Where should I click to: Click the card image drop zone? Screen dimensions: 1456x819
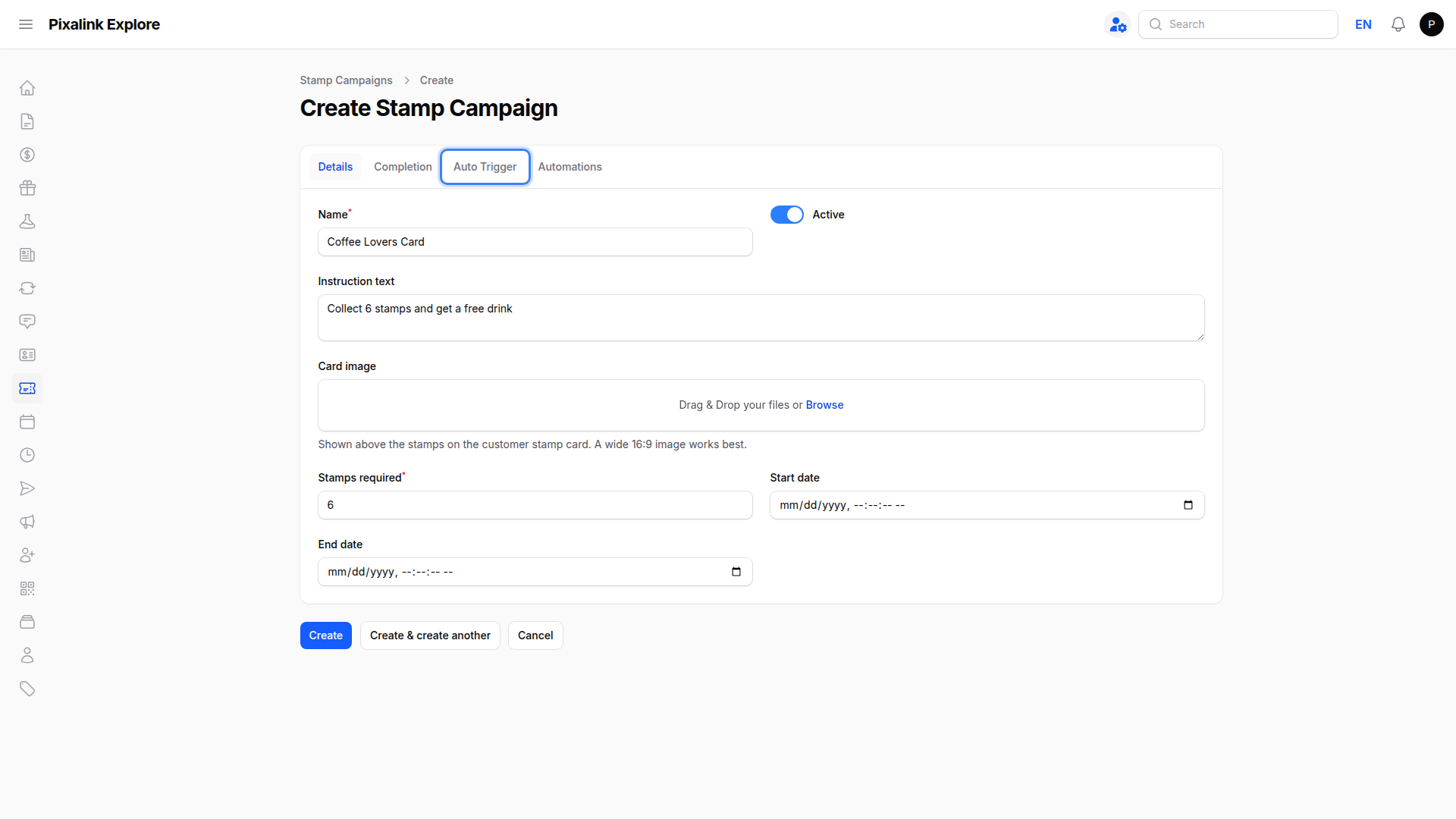click(761, 405)
